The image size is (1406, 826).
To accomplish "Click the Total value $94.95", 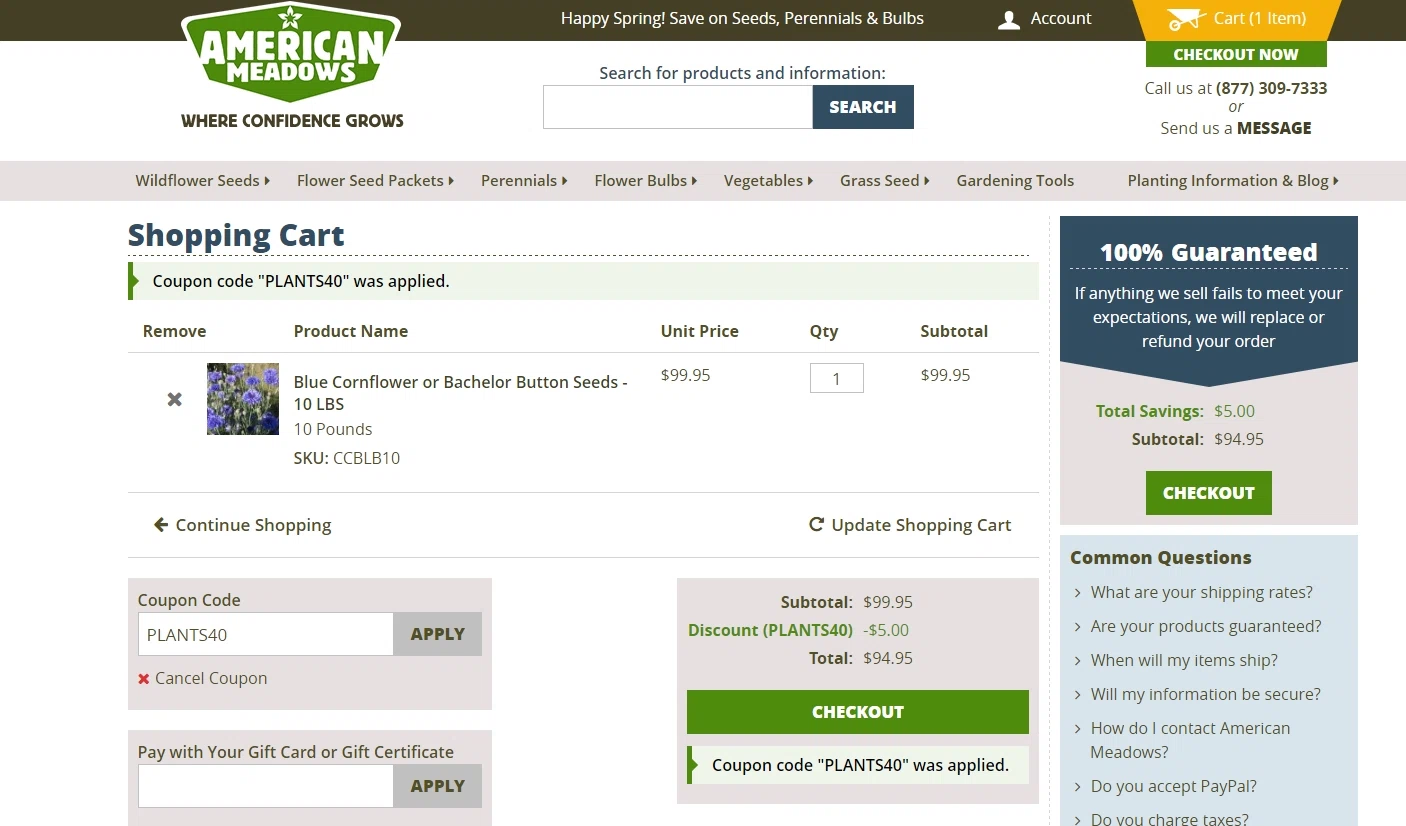I will pyautogui.click(x=888, y=658).
